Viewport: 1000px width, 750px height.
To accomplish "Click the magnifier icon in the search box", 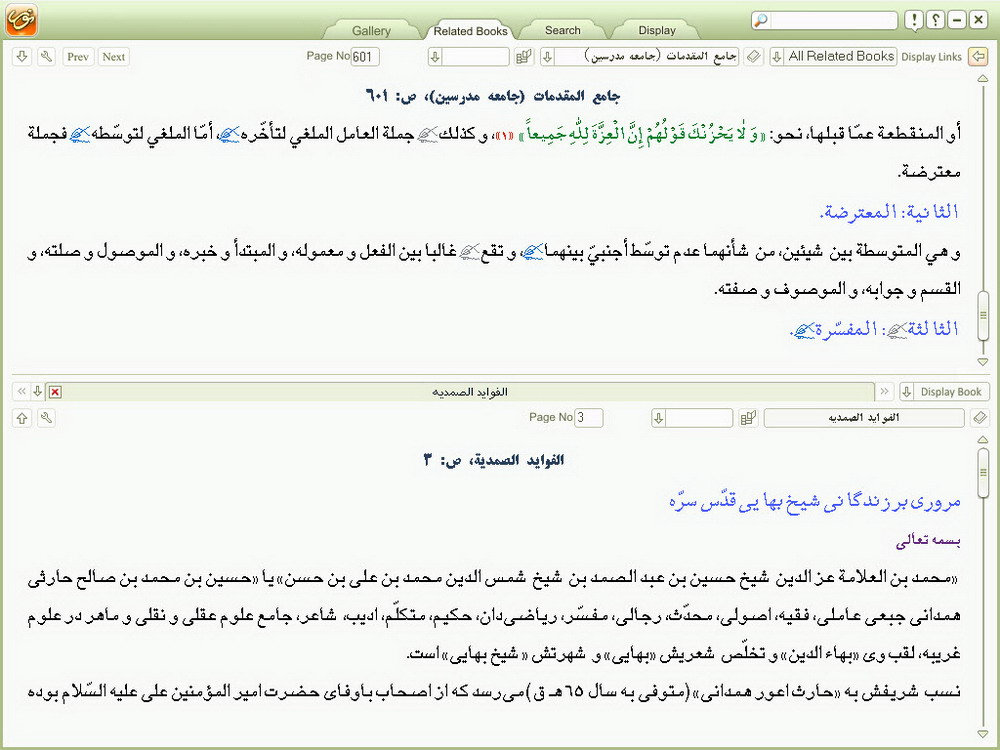I will (760, 20).
